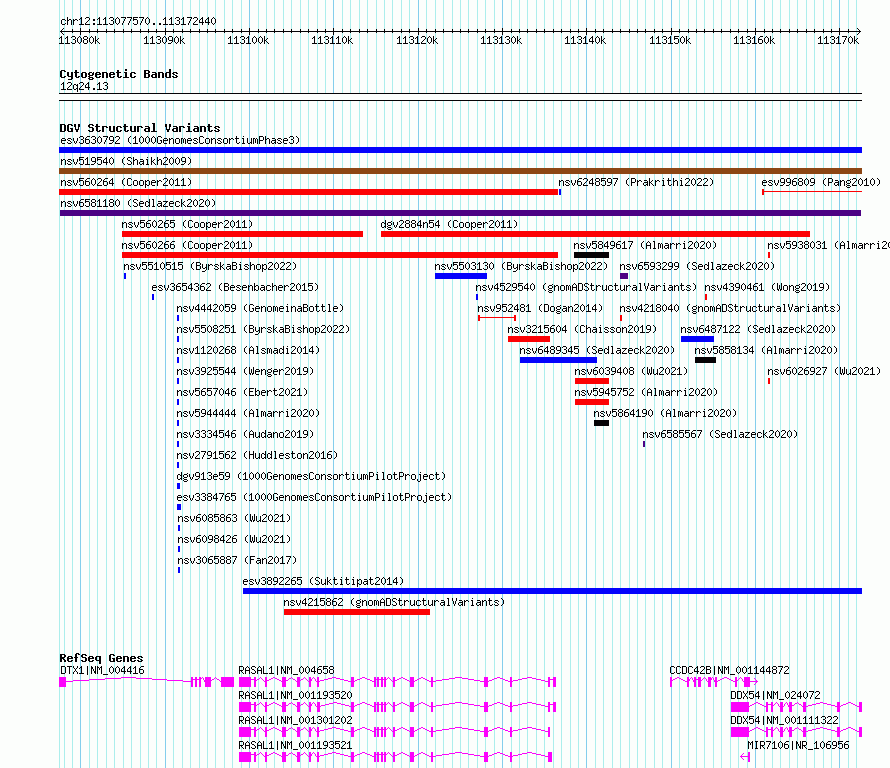The height and width of the screenshot is (768, 890).
Task: Click nsv4529540 (gnomADStructuralVariants) label
Action: (x=586, y=287)
